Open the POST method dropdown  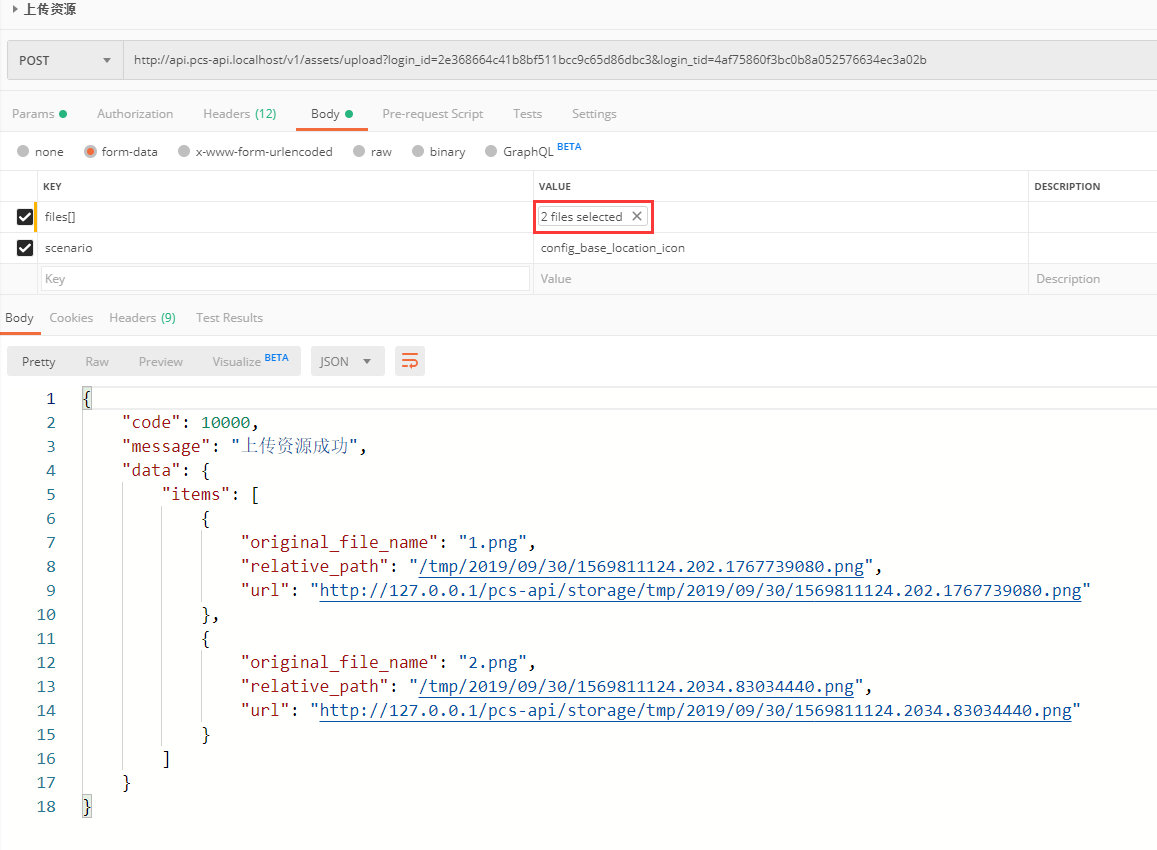[x=65, y=60]
